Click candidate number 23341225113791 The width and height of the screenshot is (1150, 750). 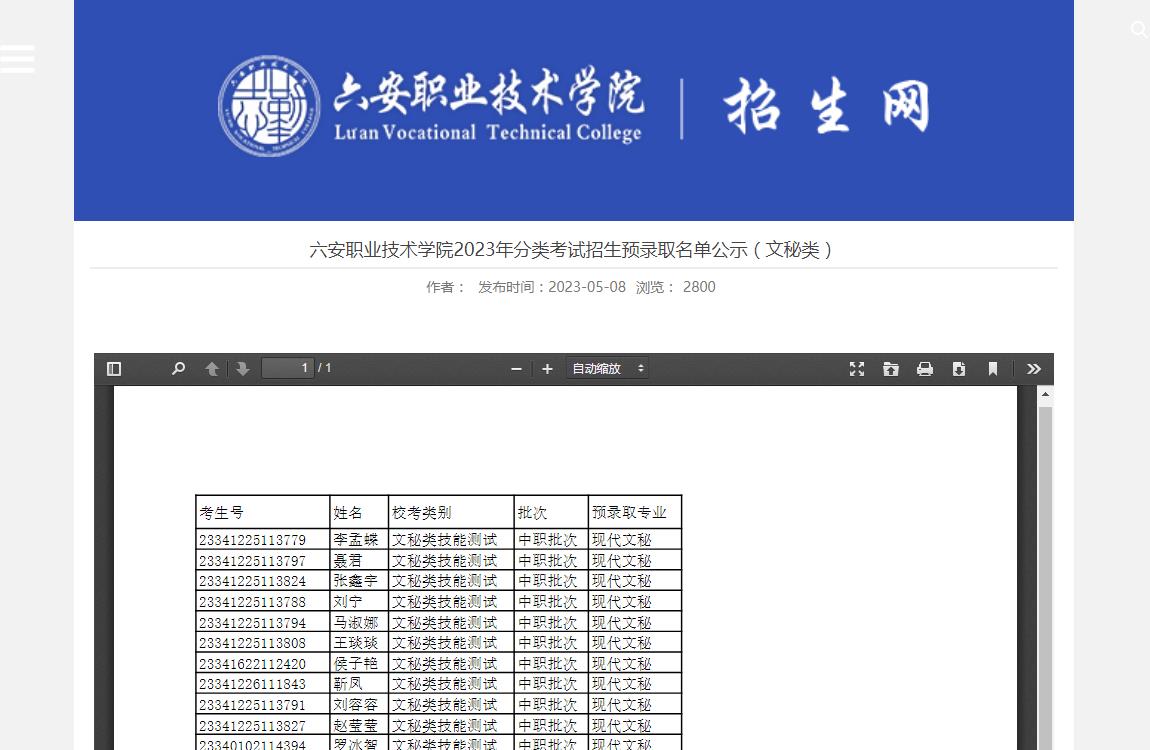point(252,705)
